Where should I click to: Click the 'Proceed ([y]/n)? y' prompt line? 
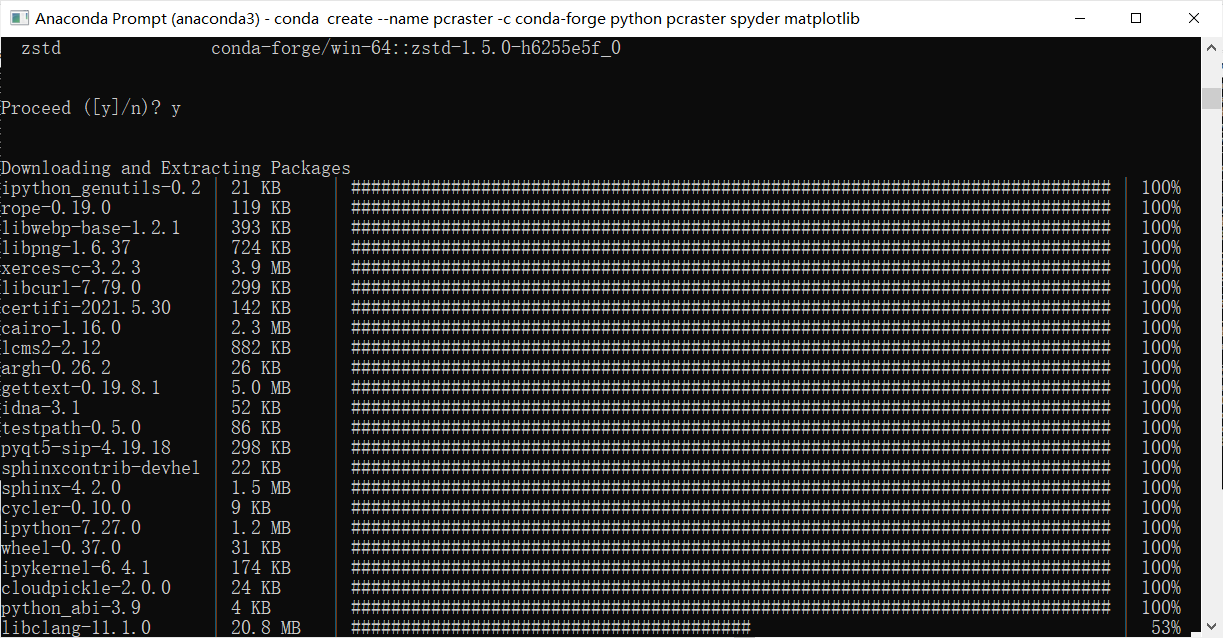[91, 108]
